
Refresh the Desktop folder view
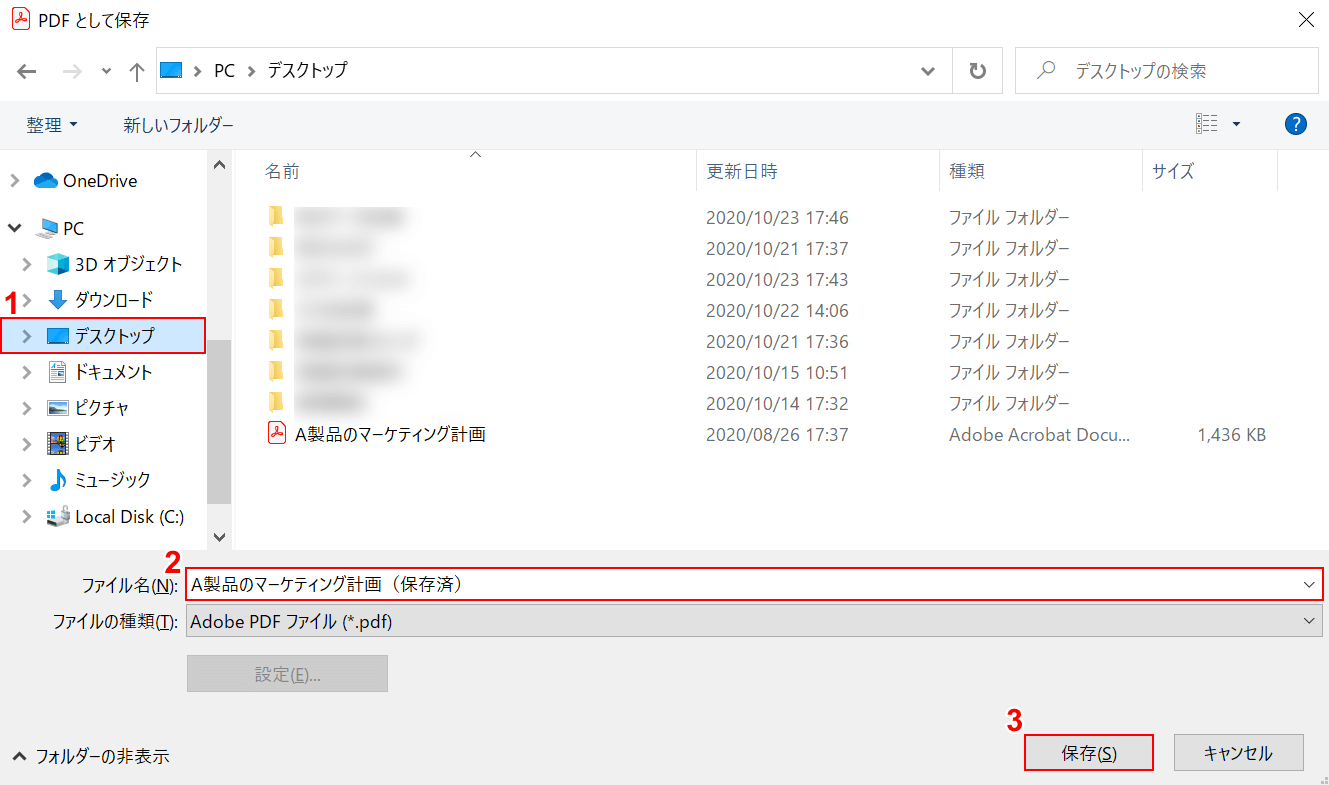pyautogui.click(x=978, y=71)
